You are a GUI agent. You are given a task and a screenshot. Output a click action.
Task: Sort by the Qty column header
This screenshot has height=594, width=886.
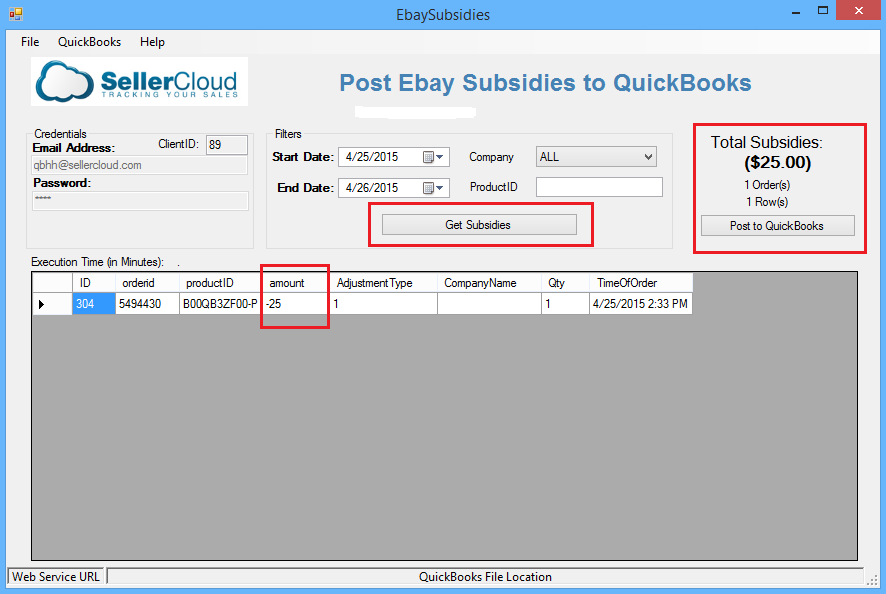565,283
